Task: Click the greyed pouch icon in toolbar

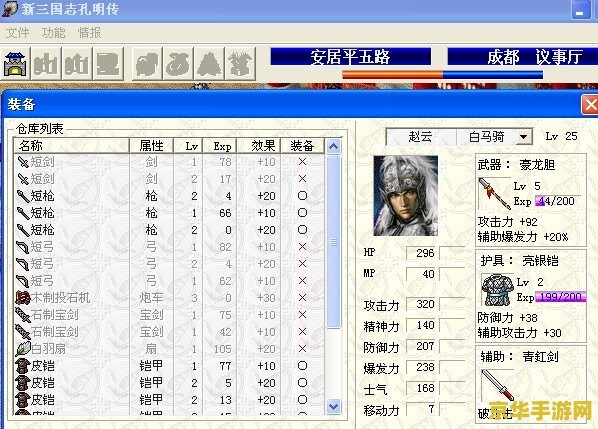Action: 178,64
